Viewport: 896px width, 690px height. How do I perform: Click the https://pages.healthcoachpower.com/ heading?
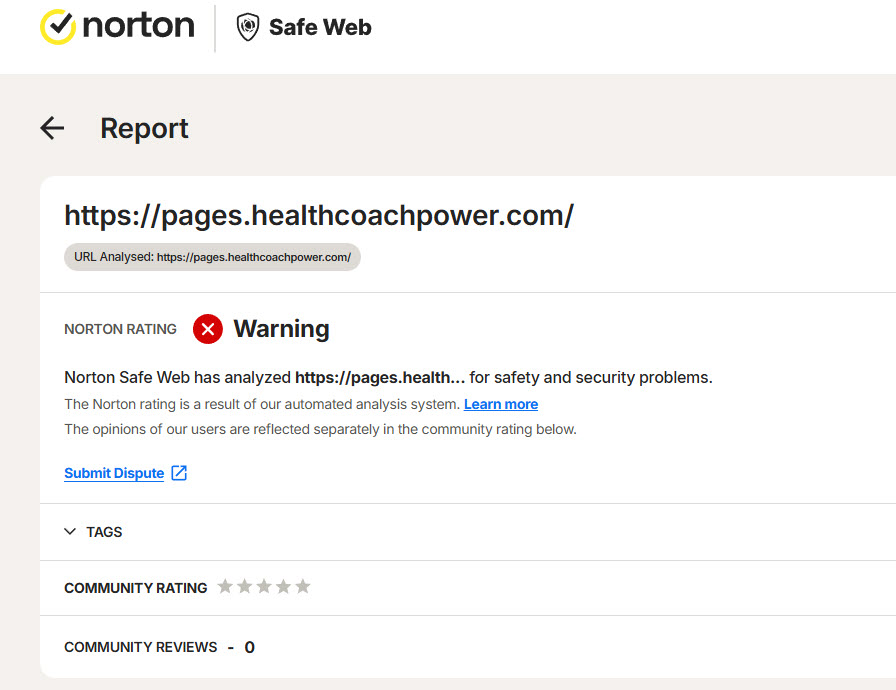[319, 216]
